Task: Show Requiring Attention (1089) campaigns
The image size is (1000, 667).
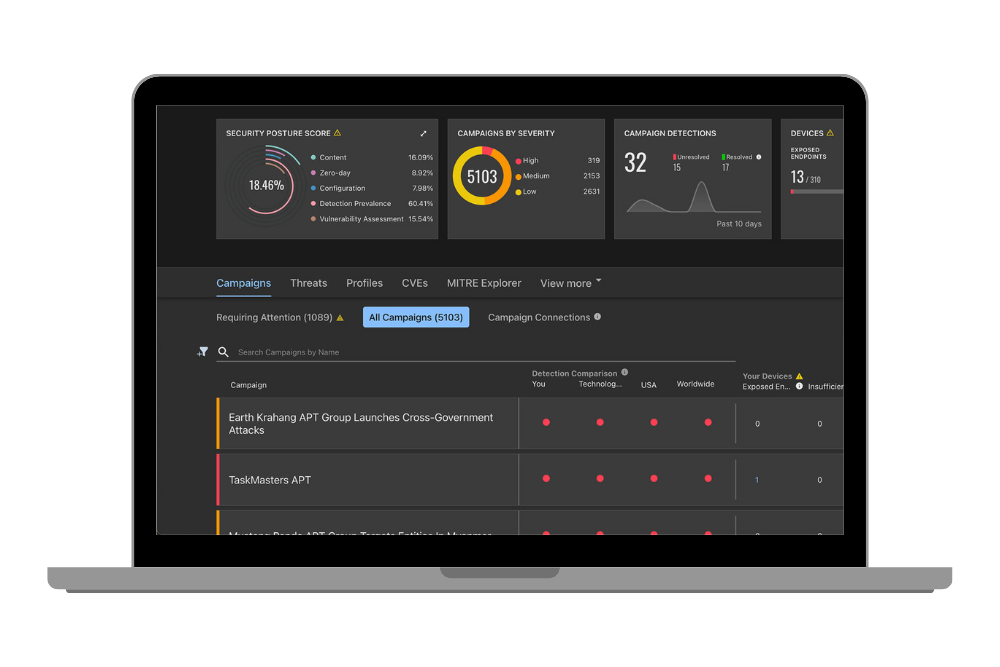Action: (x=274, y=317)
